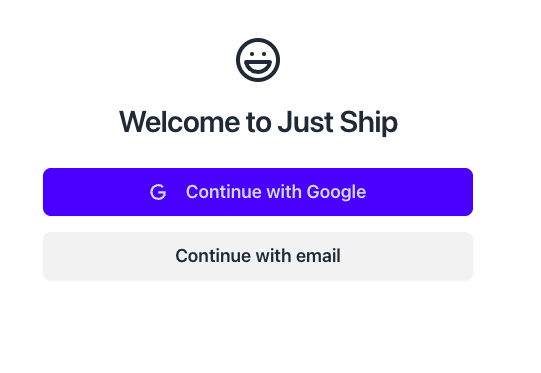Click 'Just Ship' in the welcome title
Image resolution: width=541 pixels, height=373 pixels.
(338, 122)
